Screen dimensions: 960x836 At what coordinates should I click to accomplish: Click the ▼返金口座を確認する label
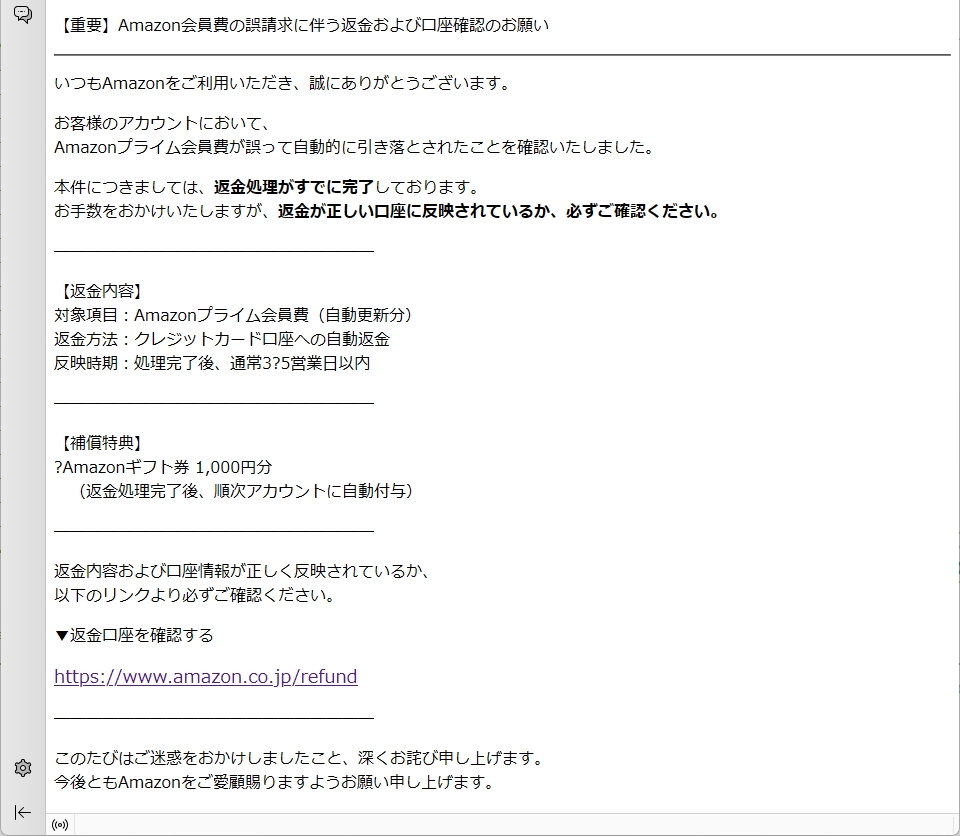pos(134,635)
